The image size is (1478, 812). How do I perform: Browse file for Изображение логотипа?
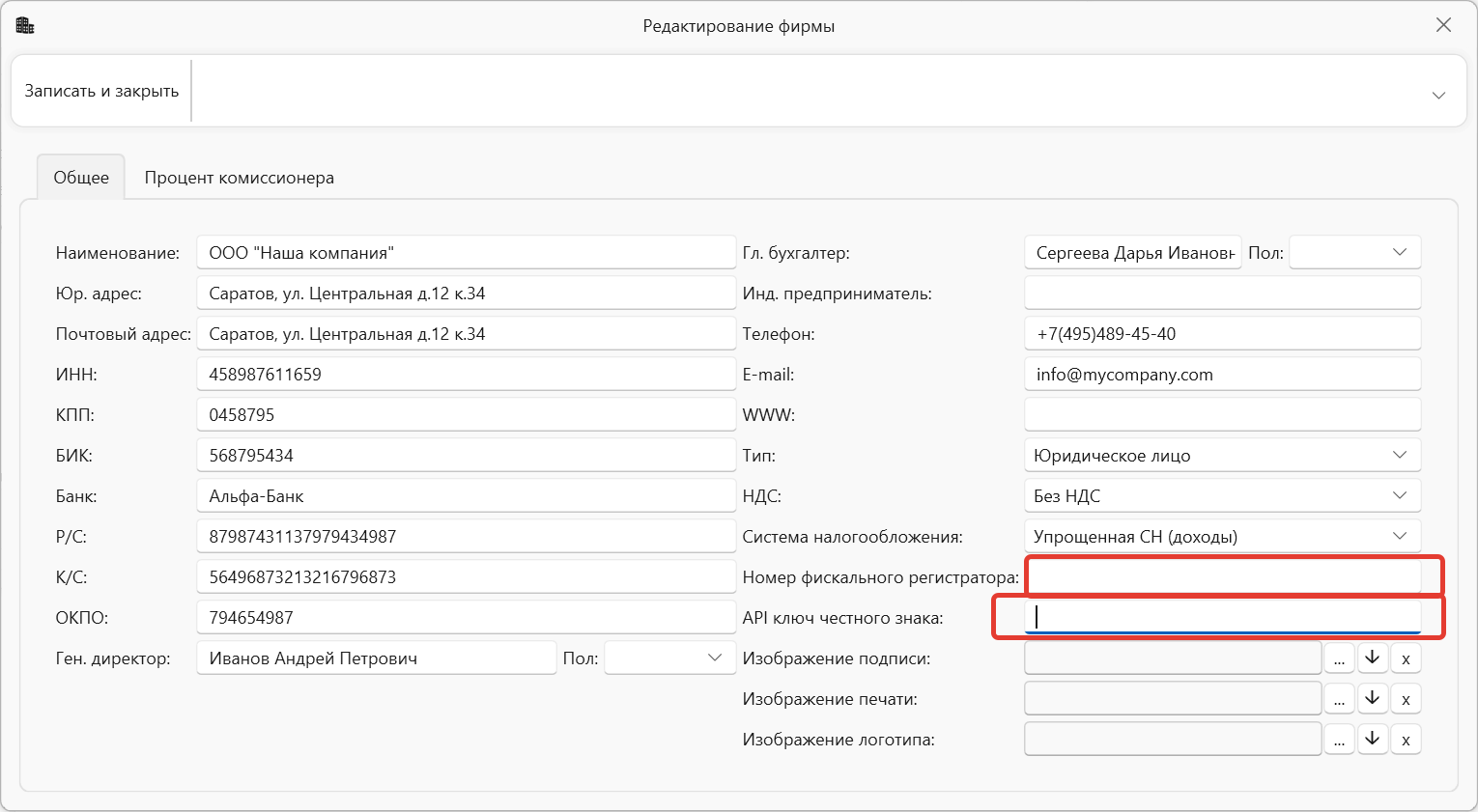coord(1339,740)
